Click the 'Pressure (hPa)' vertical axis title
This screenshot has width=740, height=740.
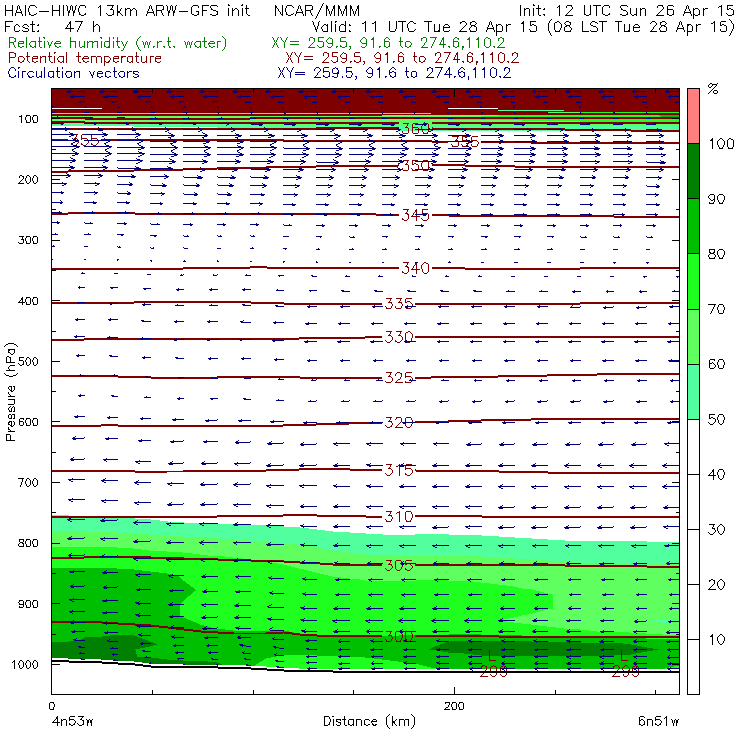pyautogui.click(x=10, y=392)
